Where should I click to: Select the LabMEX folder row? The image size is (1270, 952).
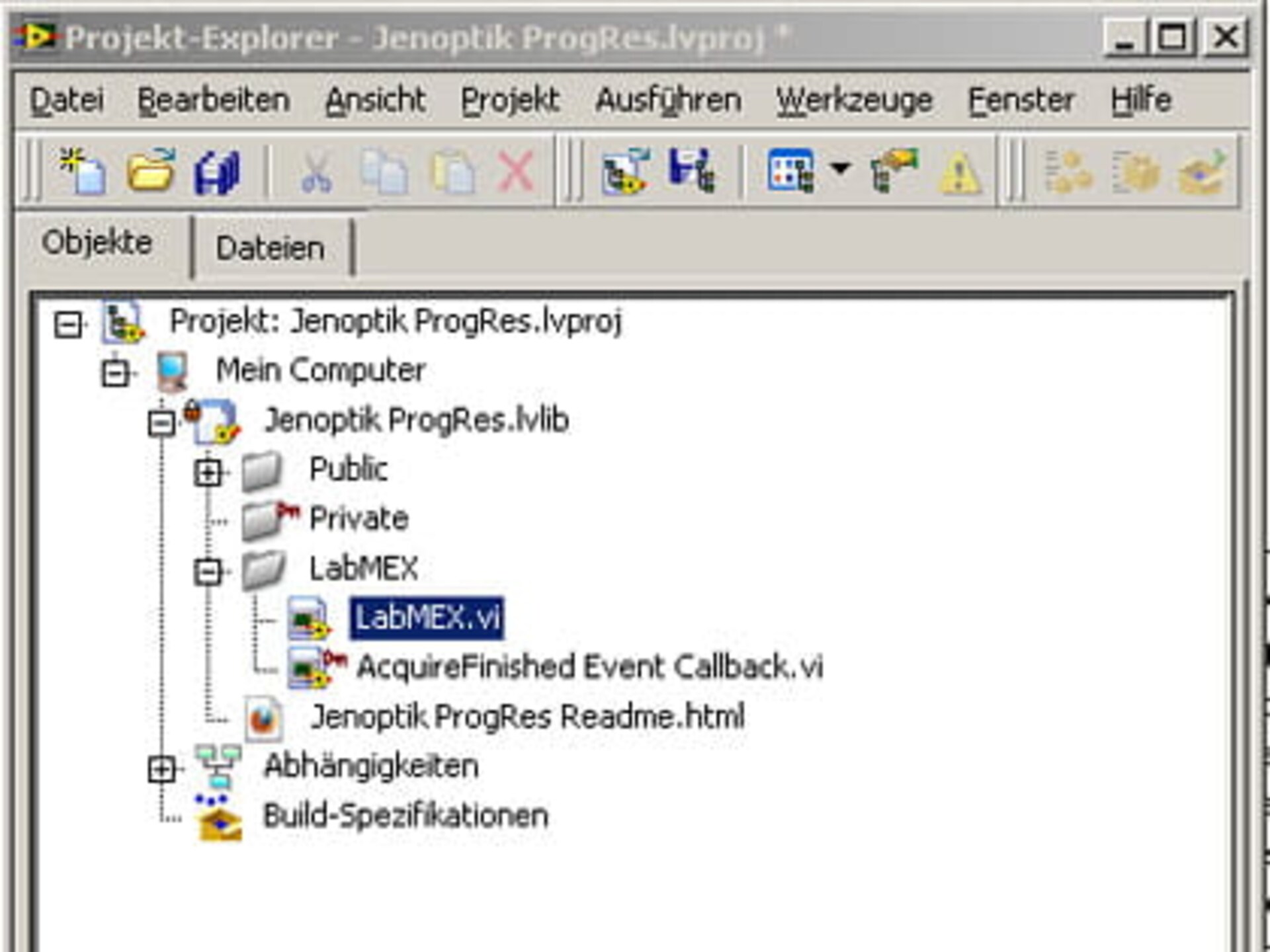coord(364,569)
